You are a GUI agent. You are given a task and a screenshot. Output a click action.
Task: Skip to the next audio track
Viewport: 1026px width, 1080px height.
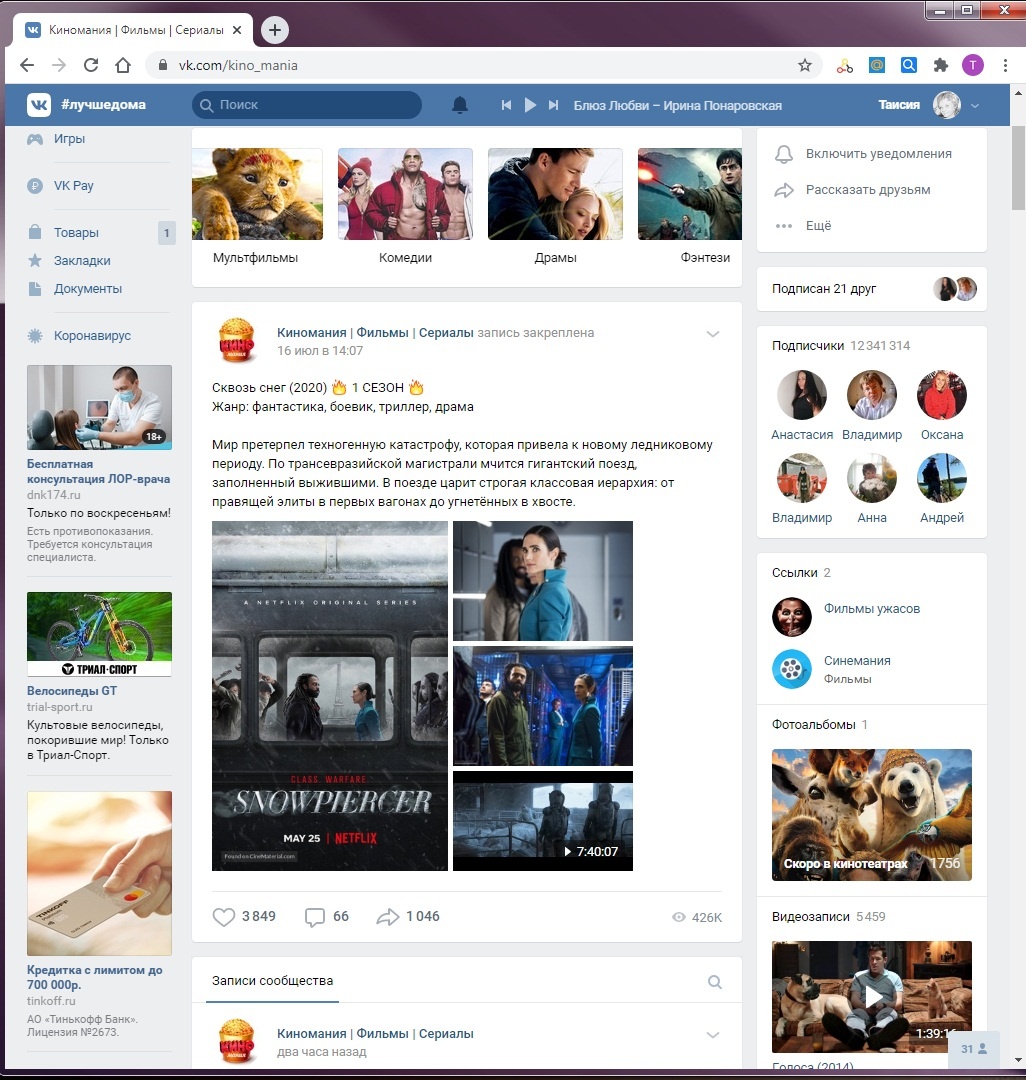point(553,105)
